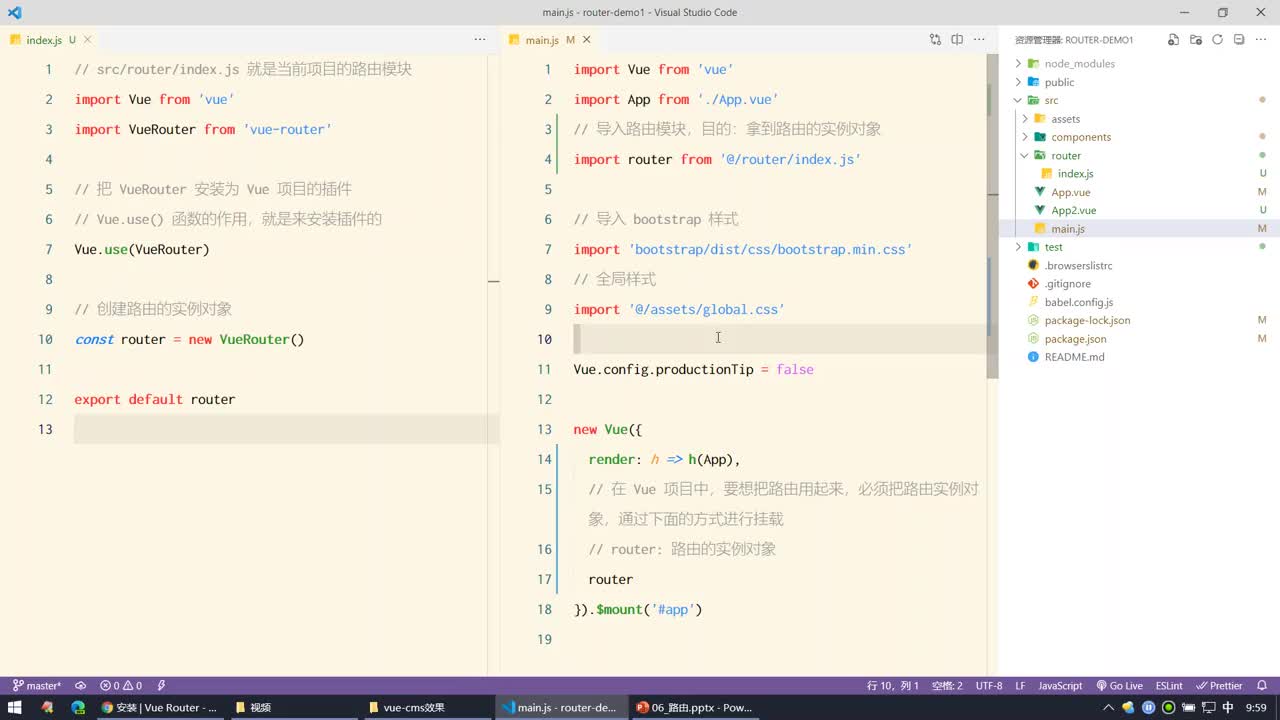The width and height of the screenshot is (1280, 720).
Task: Open explorer panel more actions menu
Action: [x=1260, y=40]
